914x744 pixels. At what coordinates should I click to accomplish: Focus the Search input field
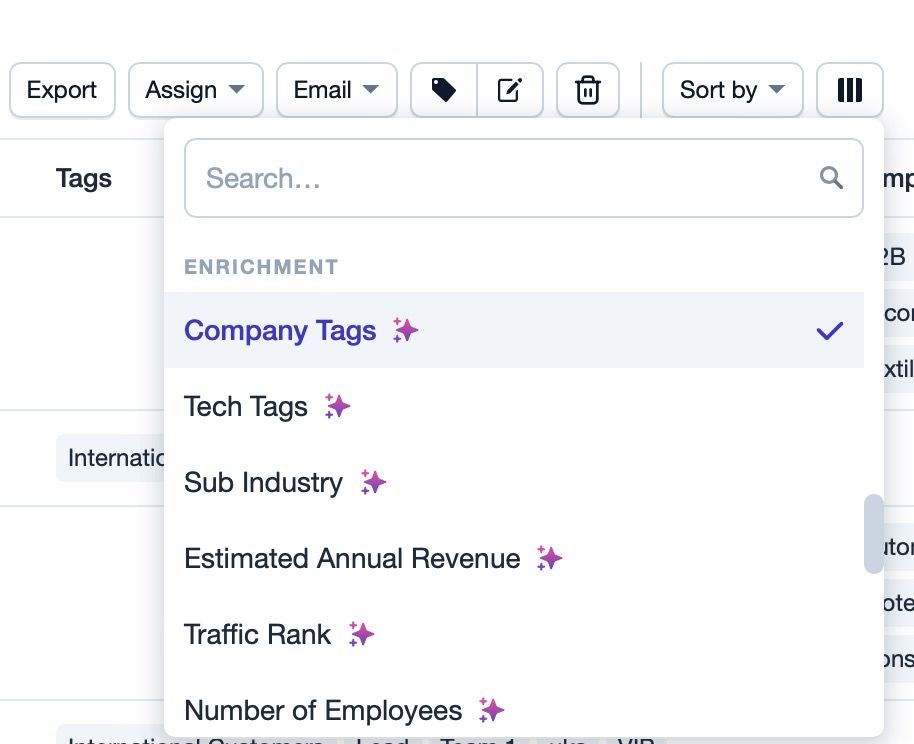[523, 178]
